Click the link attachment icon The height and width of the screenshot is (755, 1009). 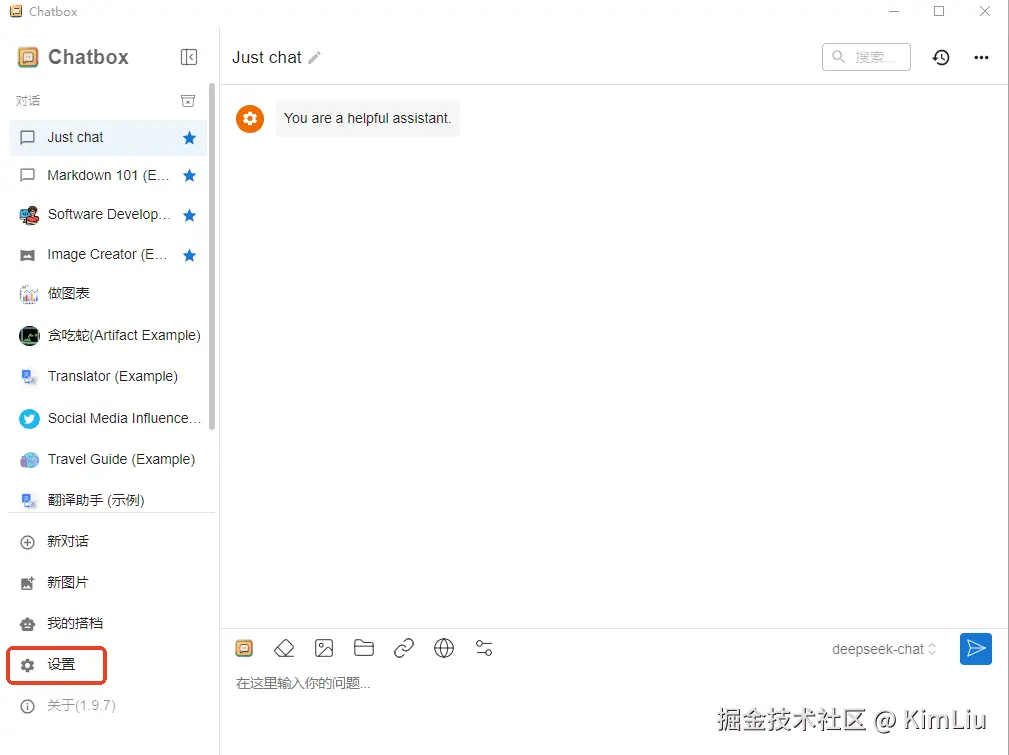click(404, 648)
